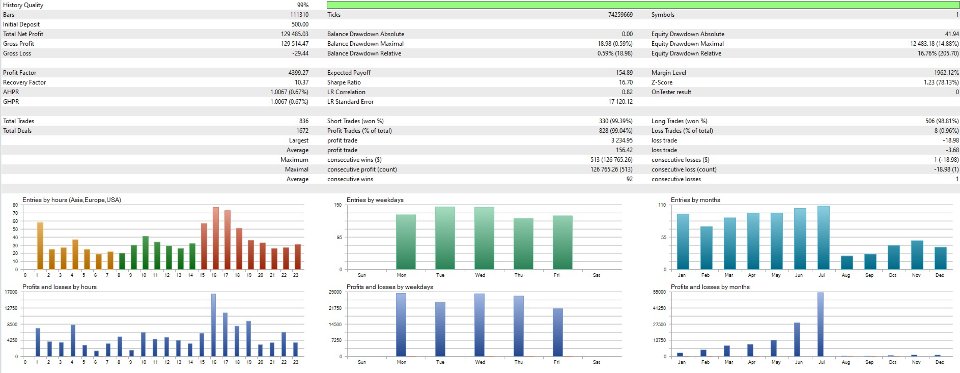Select the 'Sharpe Ratio' label
The width and height of the screenshot is (960, 373).
[345, 83]
